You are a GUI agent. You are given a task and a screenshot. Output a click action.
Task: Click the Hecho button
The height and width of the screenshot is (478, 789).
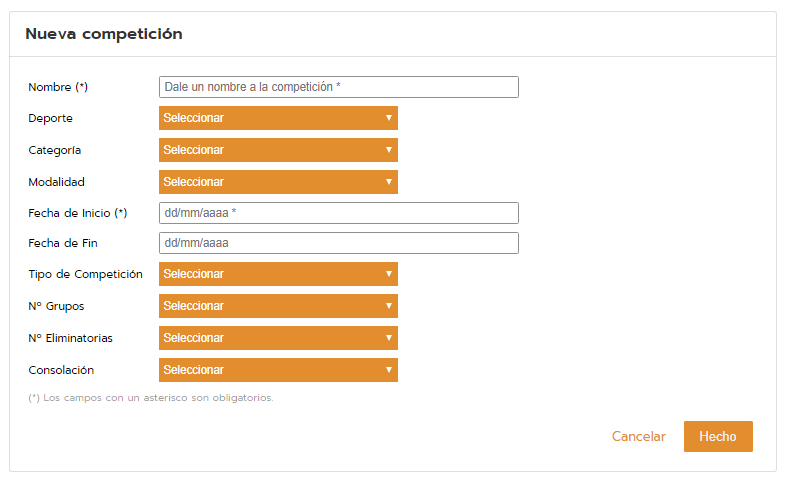point(718,436)
